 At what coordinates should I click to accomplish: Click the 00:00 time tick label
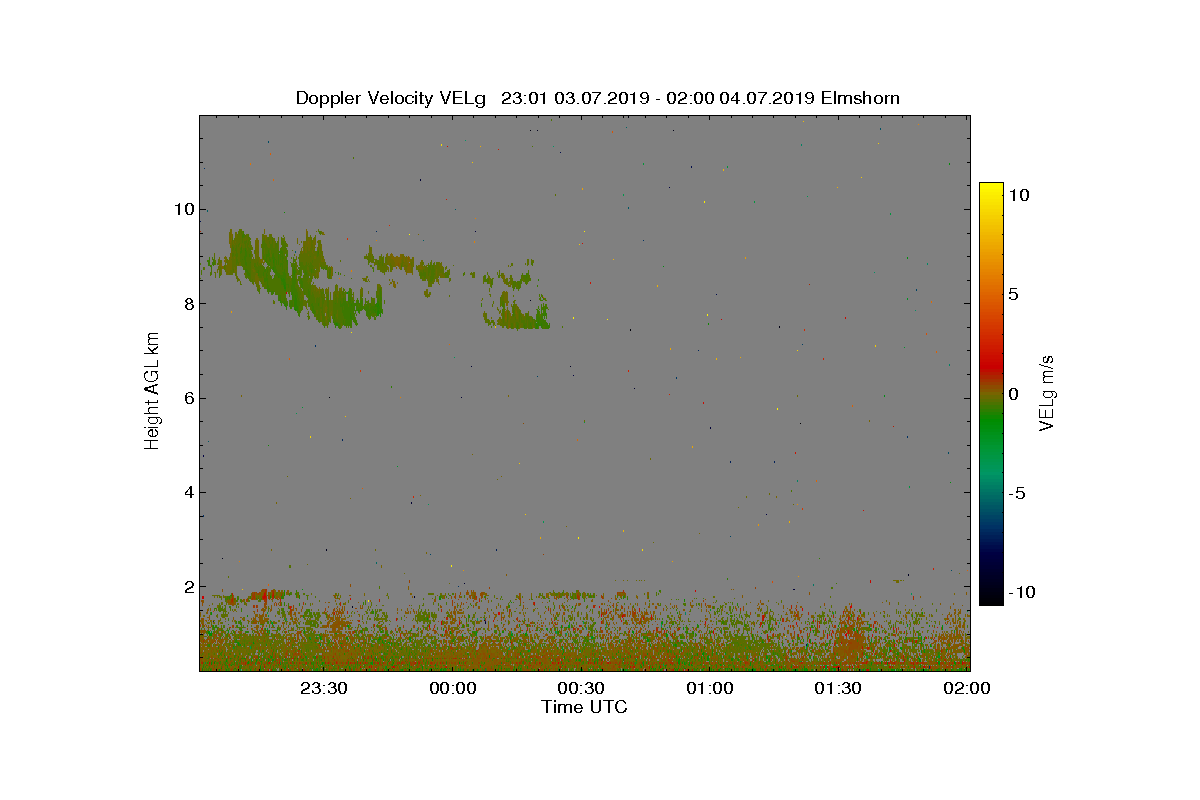pyautogui.click(x=452, y=688)
